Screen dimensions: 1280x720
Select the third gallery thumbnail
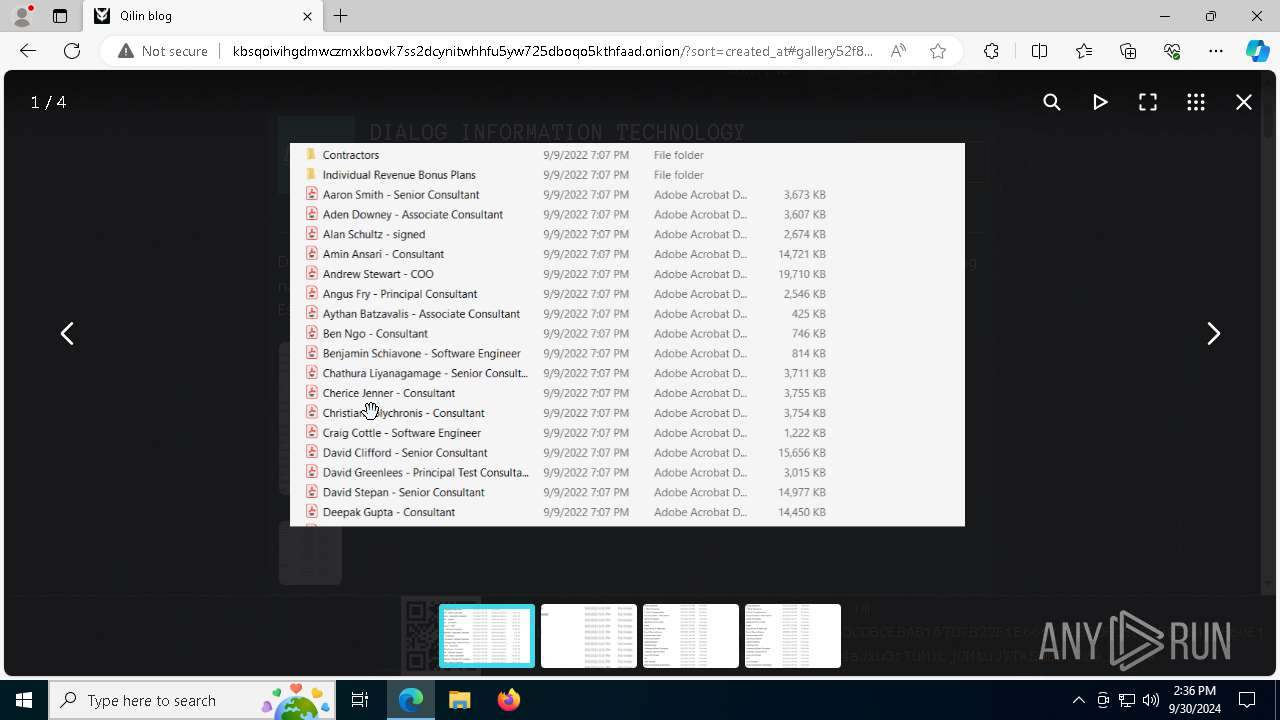point(691,636)
